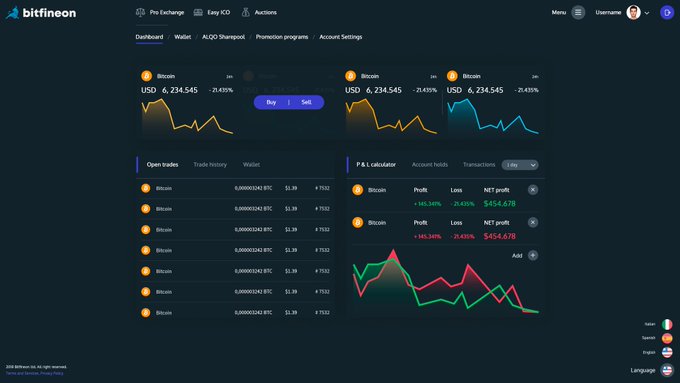Switch to the Transactions tab

pos(479,164)
